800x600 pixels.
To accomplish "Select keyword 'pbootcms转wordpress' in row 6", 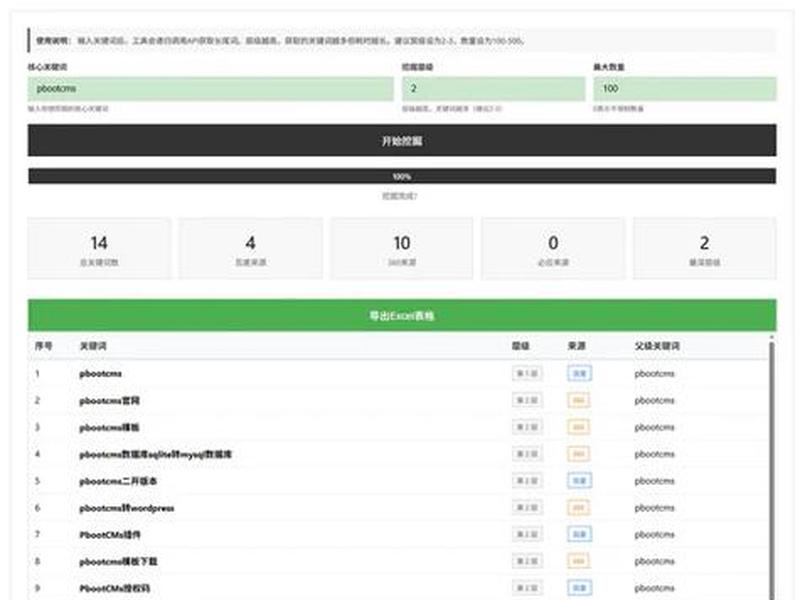I will [x=127, y=508].
